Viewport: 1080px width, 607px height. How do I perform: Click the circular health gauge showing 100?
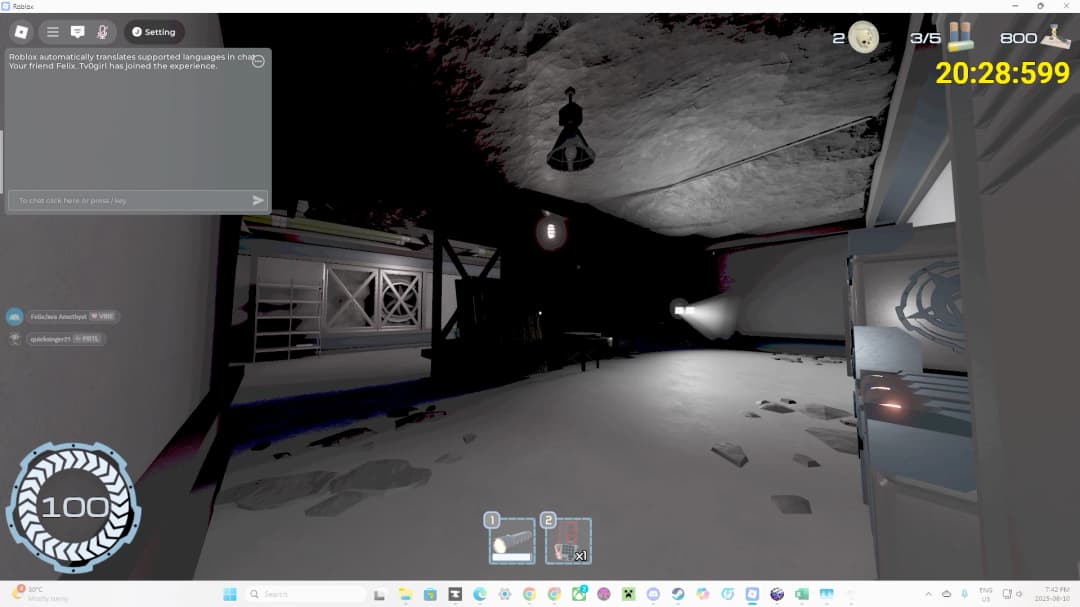click(x=73, y=508)
